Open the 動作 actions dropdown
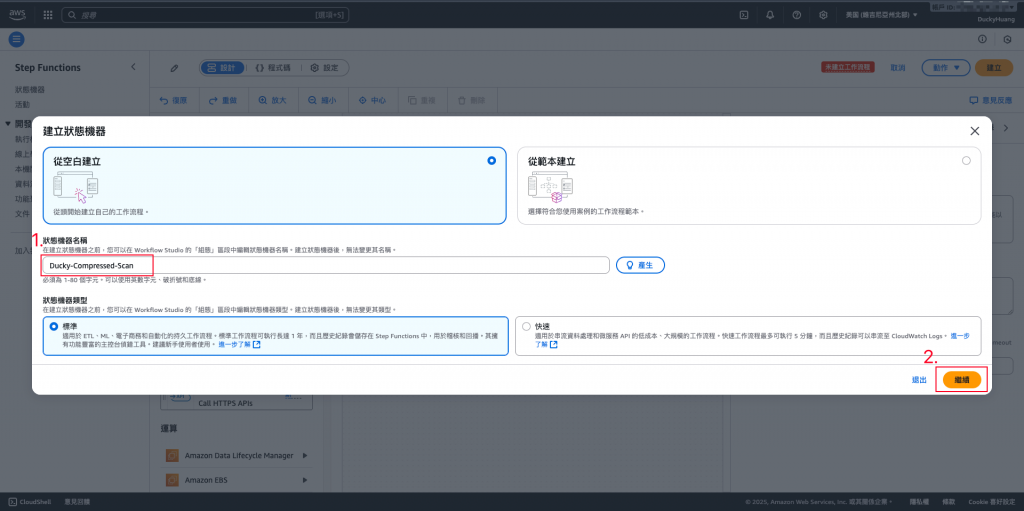Image resolution: width=1024 pixels, height=511 pixels. coord(946,68)
